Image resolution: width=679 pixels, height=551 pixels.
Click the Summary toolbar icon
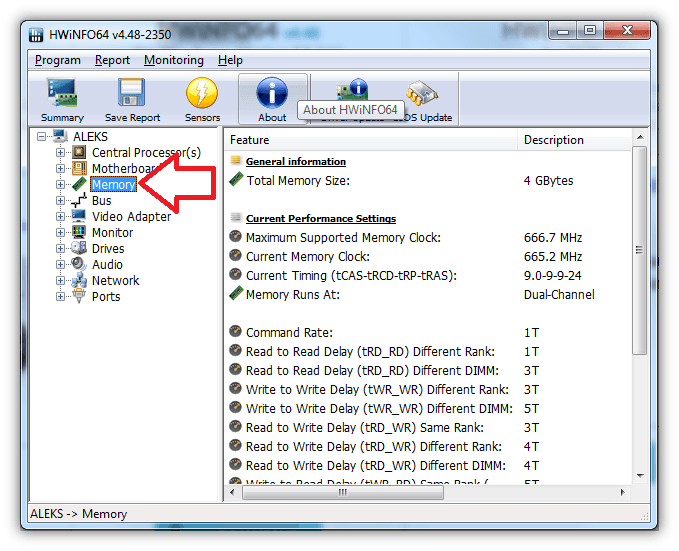coord(62,94)
